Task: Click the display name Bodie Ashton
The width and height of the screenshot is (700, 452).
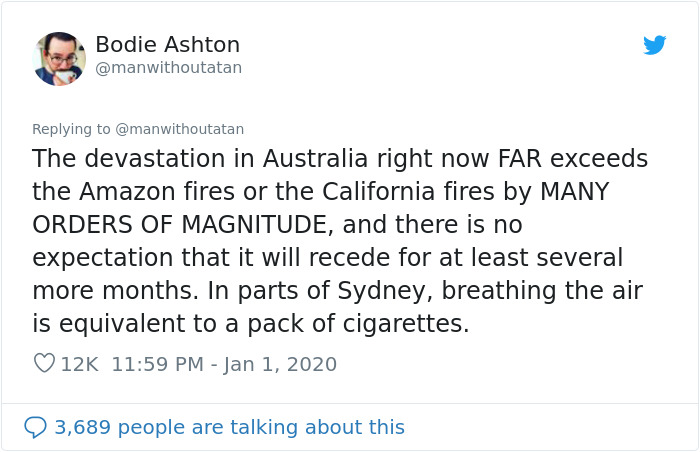Action: click(167, 45)
